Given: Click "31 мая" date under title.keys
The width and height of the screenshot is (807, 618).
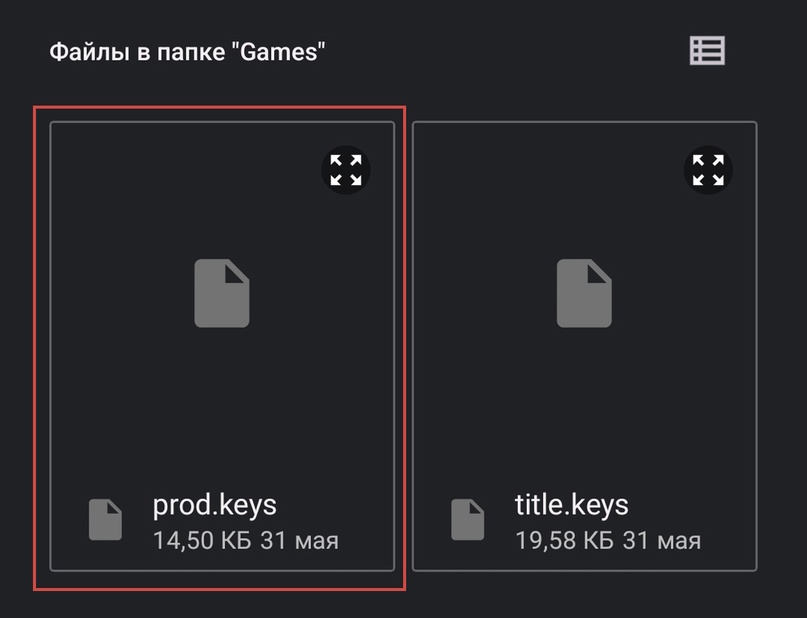Looking at the screenshot, I should pyautogui.click(x=661, y=542).
